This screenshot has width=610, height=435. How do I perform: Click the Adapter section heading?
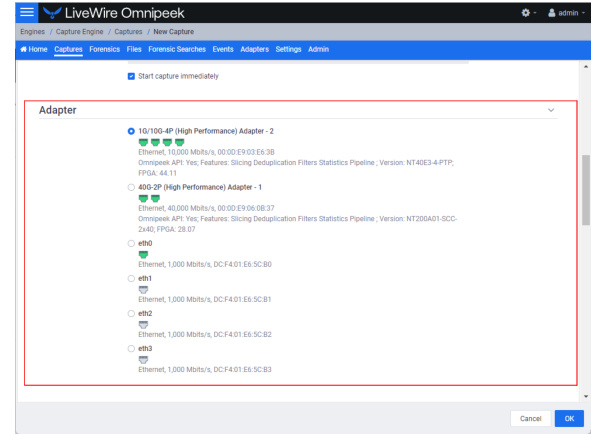(x=58, y=110)
